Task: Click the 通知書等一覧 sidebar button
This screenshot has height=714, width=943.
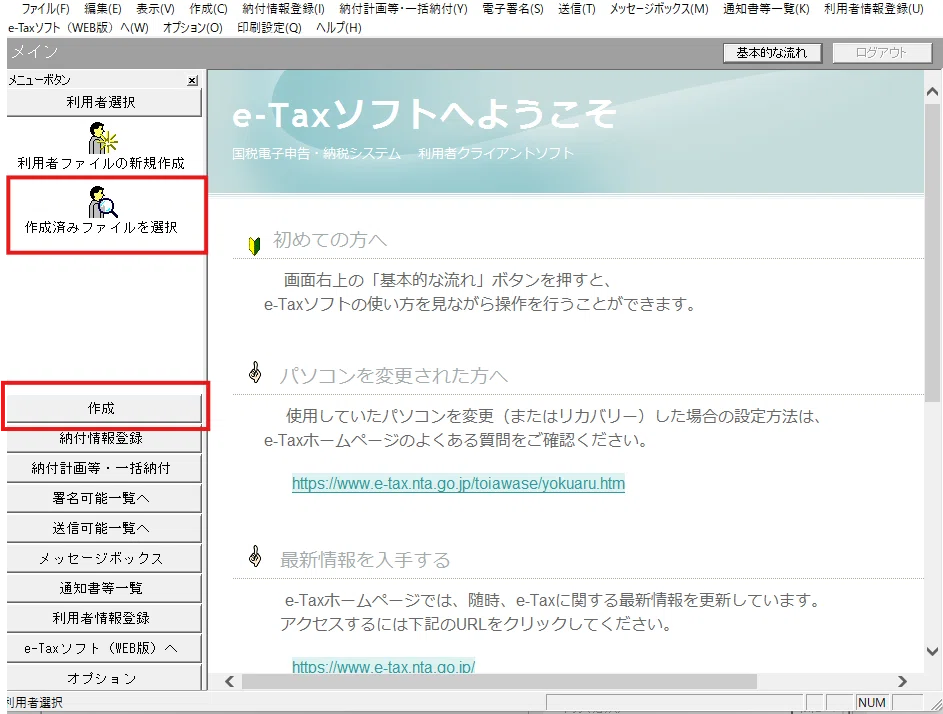Action: pos(104,589)
